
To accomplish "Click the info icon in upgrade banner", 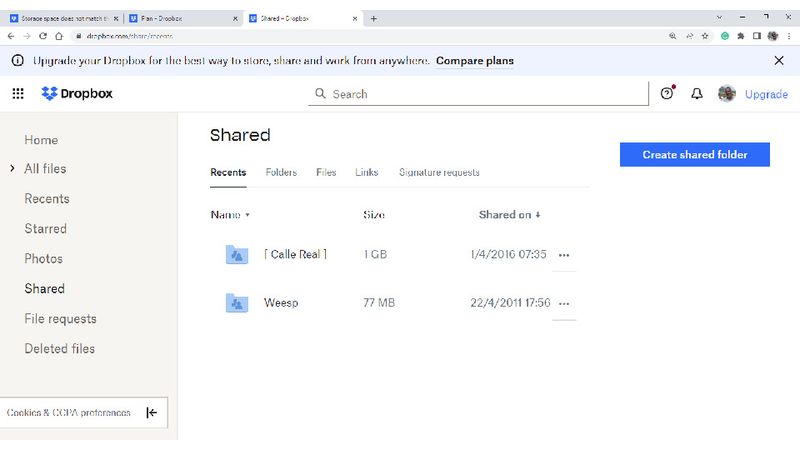I will point(18,60).
